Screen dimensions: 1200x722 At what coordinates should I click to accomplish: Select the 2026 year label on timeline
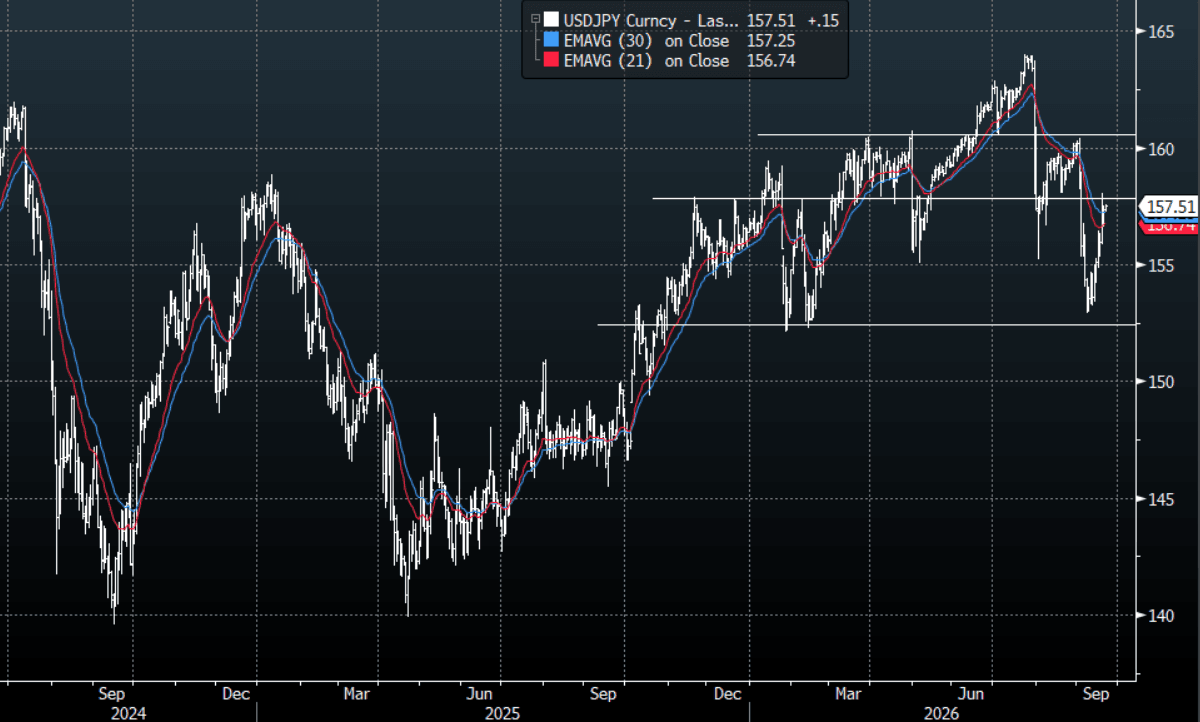point(942,713)
